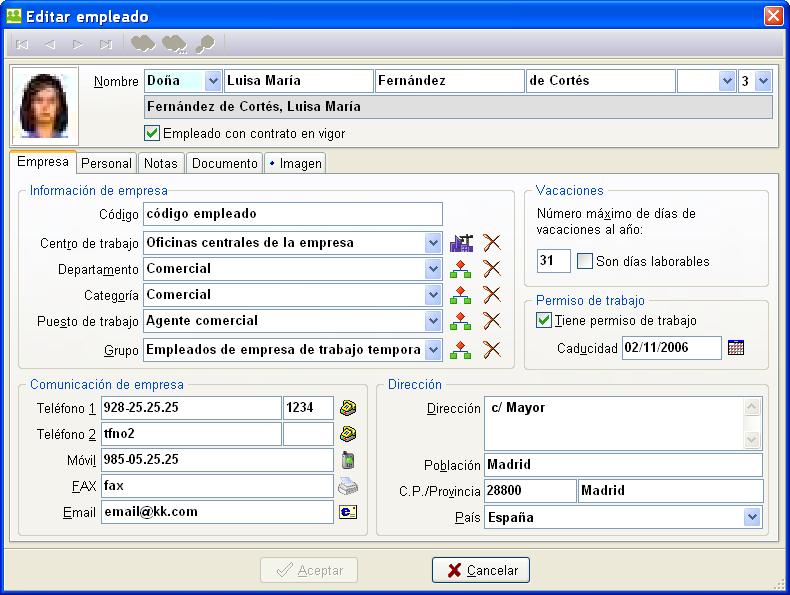Send email using the Email icon
This screenshot has height=595, width=790.
click(x=348, y=512)
